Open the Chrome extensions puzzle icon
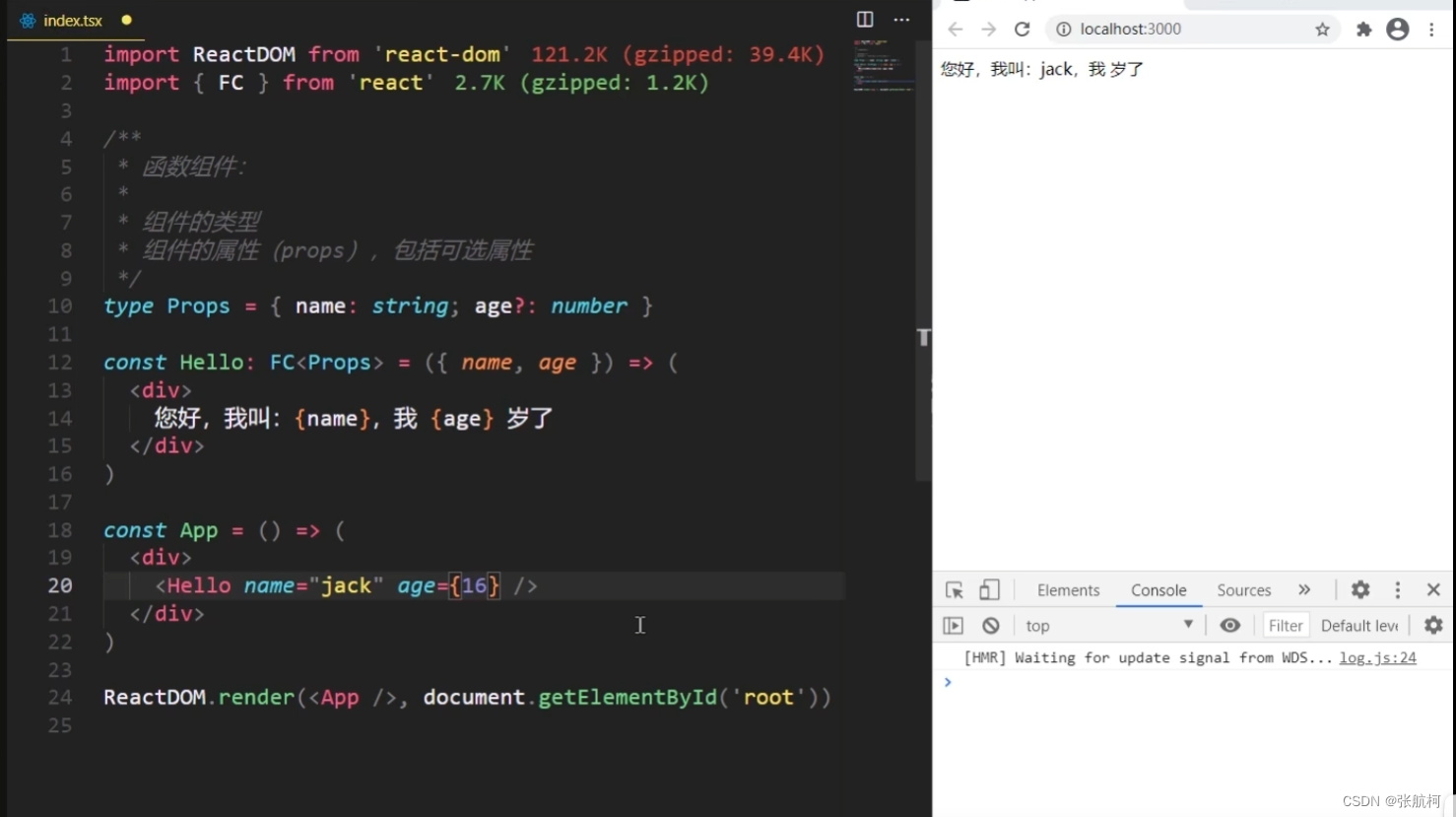The width and height of the screenshot is (1456, 817). 1364,30
